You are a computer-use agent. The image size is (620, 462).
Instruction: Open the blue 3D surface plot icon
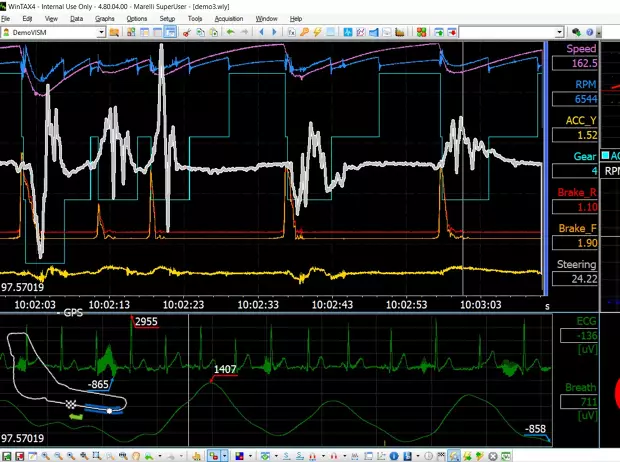click(x=374, y=32)
